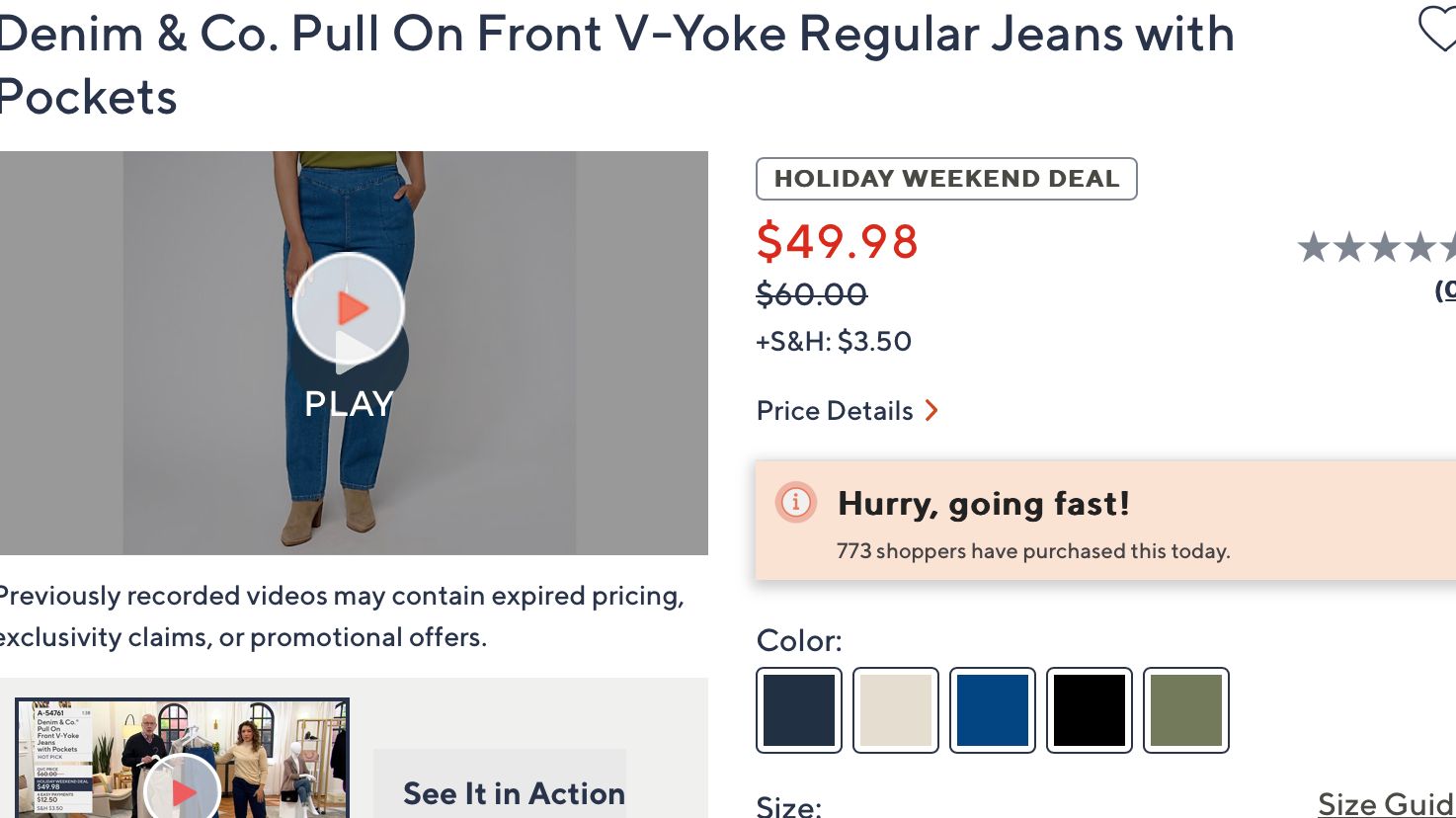Screen dimensions: 1456x818
Task: Select the dark navy color swatch
Action: 799,709
